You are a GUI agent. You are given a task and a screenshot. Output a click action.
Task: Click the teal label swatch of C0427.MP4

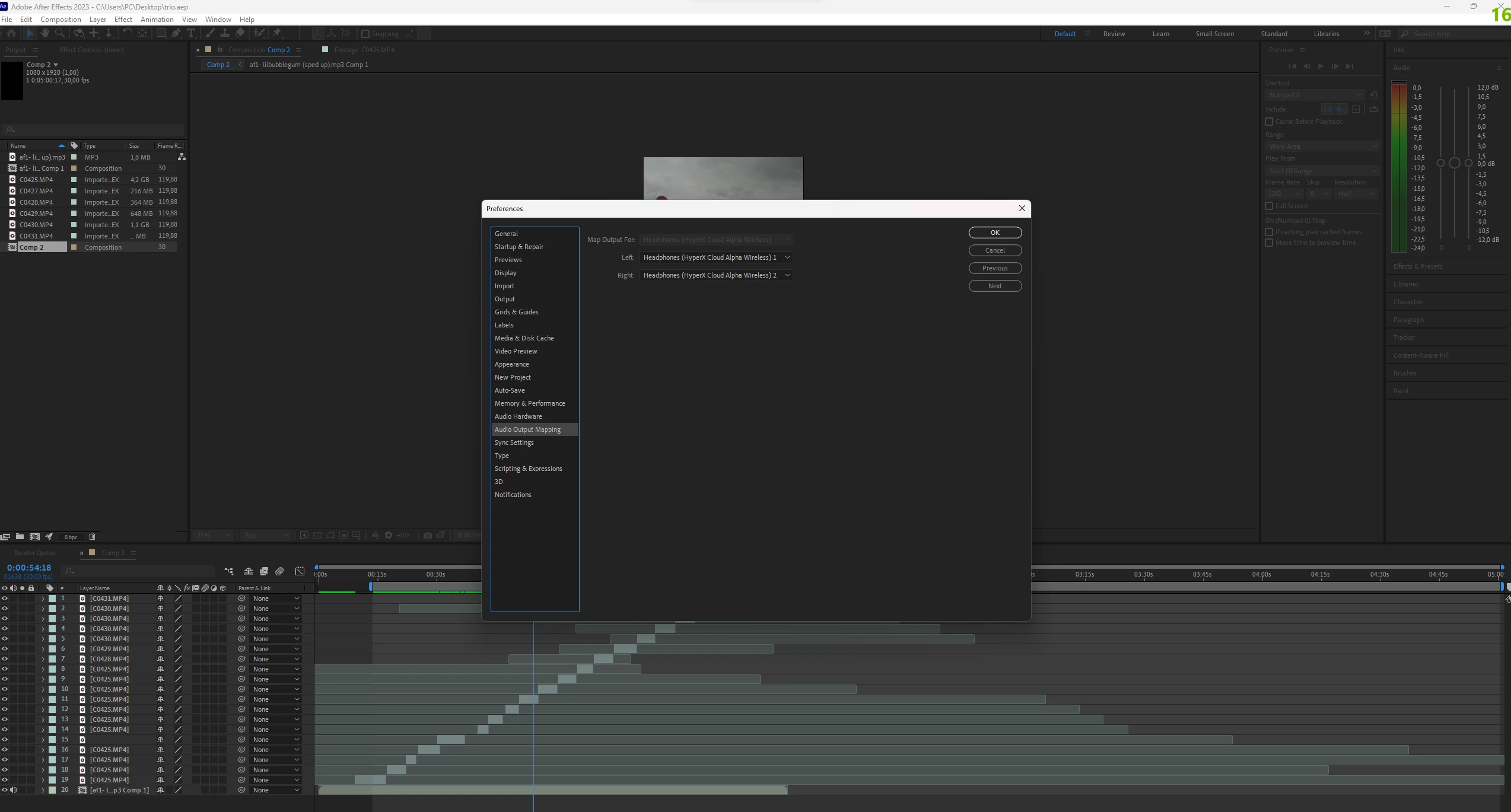[74, 191]
